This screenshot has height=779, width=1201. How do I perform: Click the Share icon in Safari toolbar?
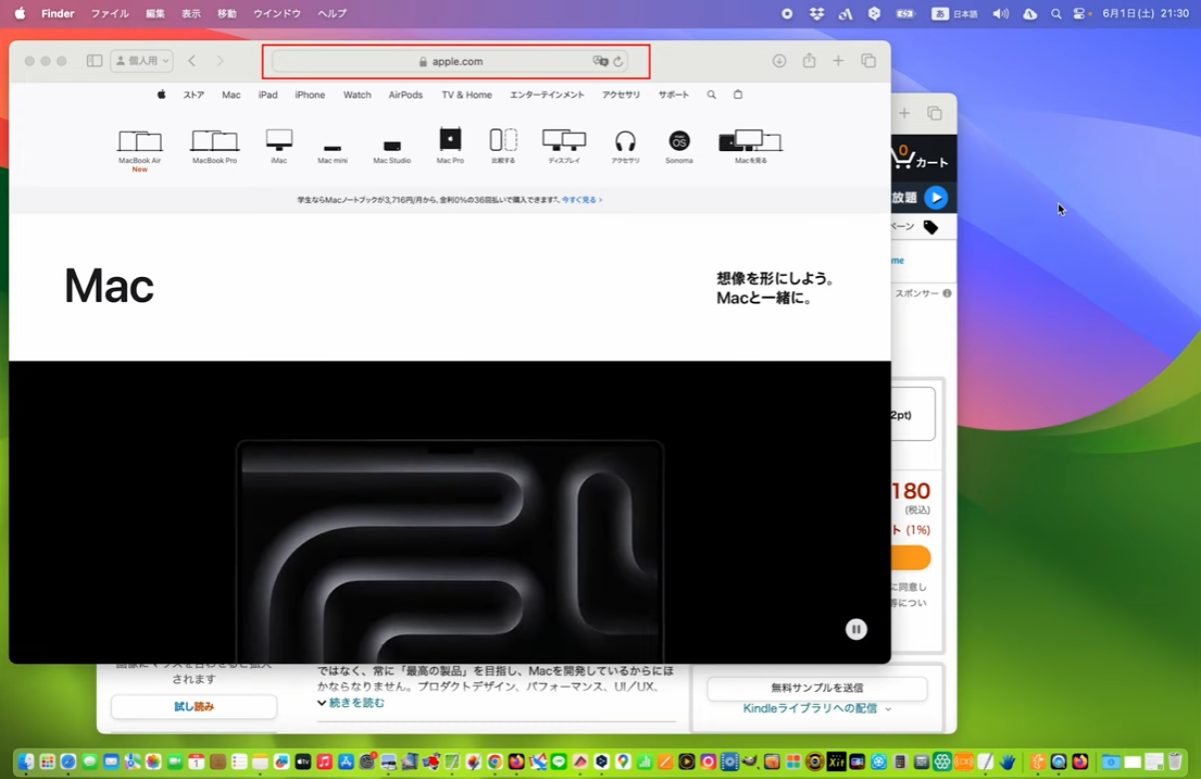pyautogui.click(x=809, y=61)
